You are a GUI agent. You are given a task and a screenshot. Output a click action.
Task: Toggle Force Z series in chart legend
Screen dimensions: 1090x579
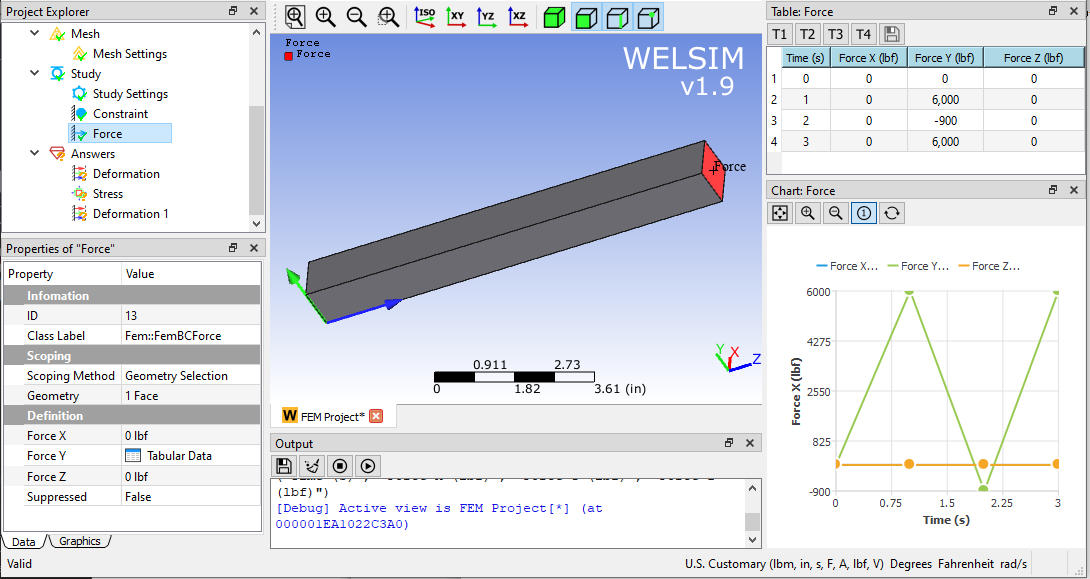pyautogui.click(x=989, y=266)
